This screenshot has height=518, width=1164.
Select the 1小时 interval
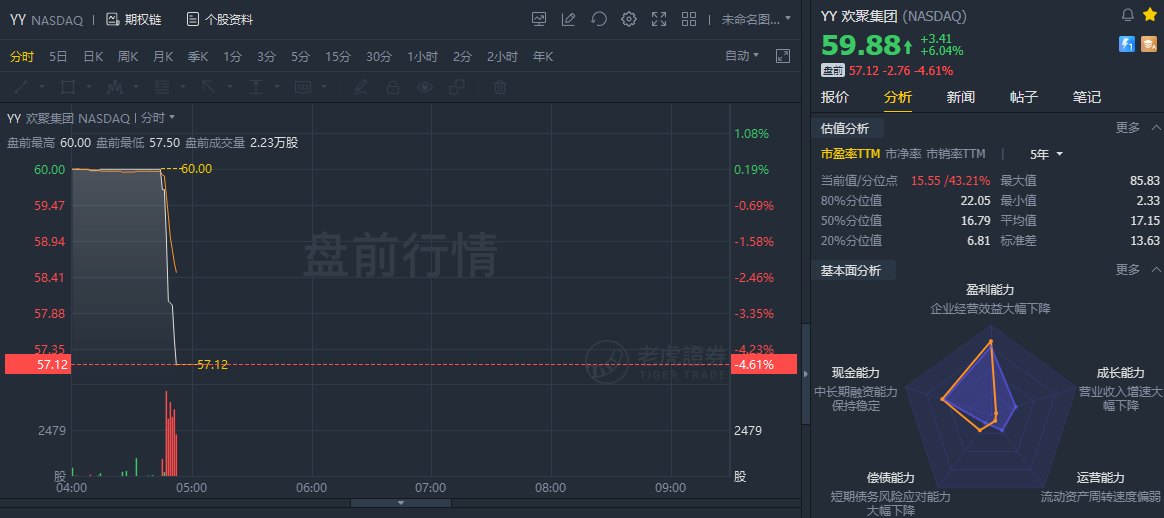pyautogui.click(x=422, y=56)
